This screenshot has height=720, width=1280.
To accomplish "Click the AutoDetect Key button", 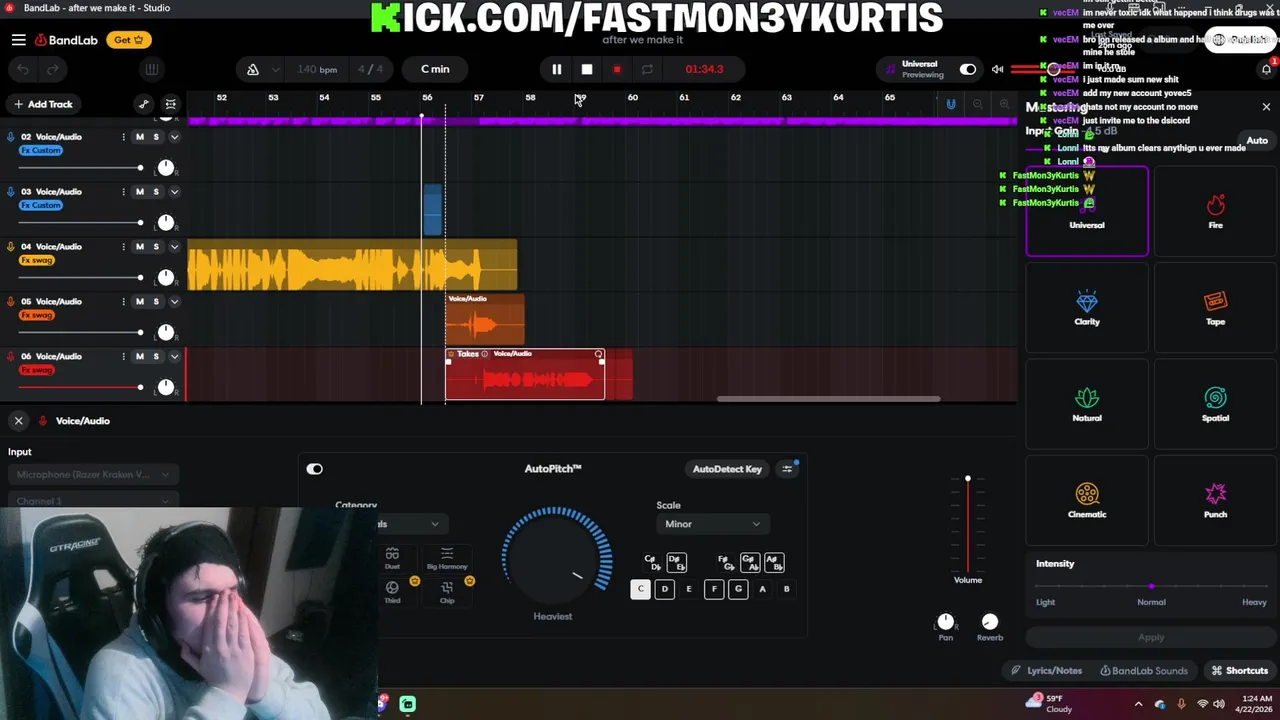I will click(x=727, y=469).
